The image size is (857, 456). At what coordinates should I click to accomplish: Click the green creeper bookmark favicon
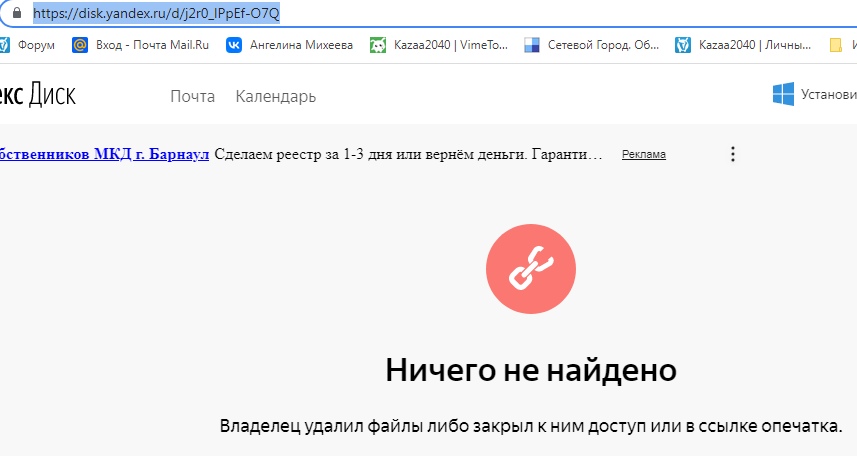pyautogui.click(x=378, y=45)
